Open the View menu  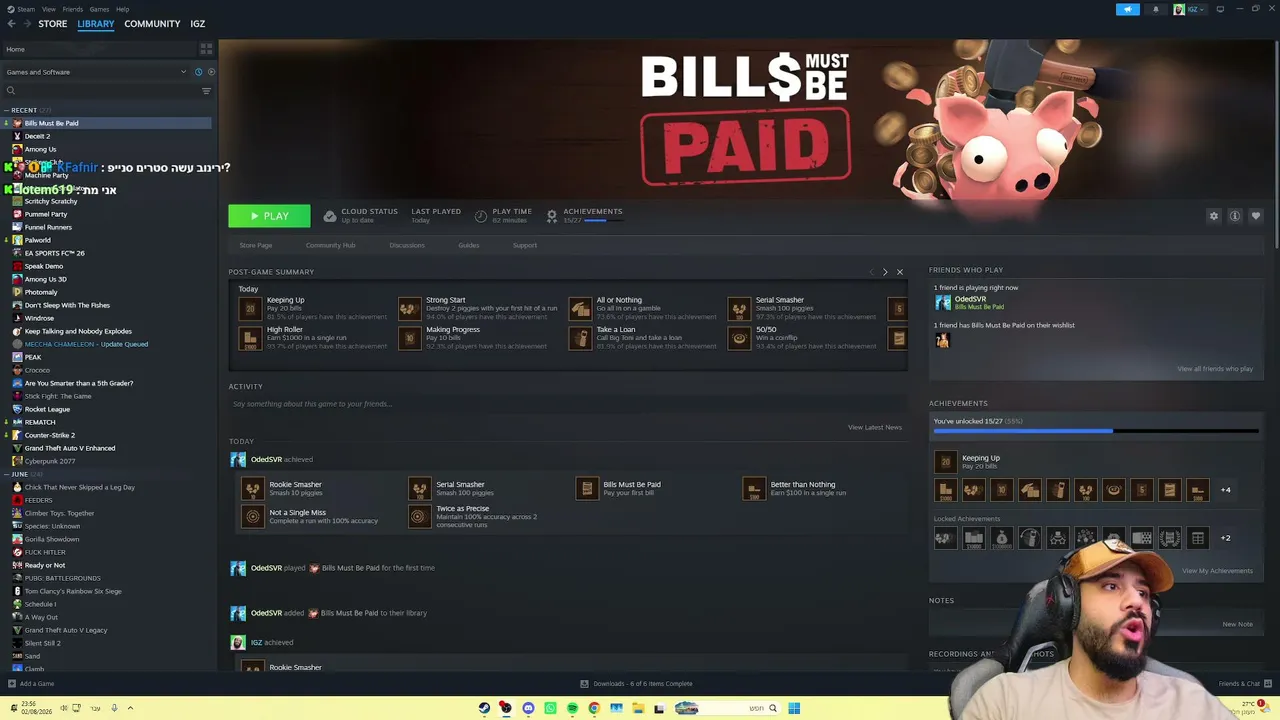click(48, 9)
